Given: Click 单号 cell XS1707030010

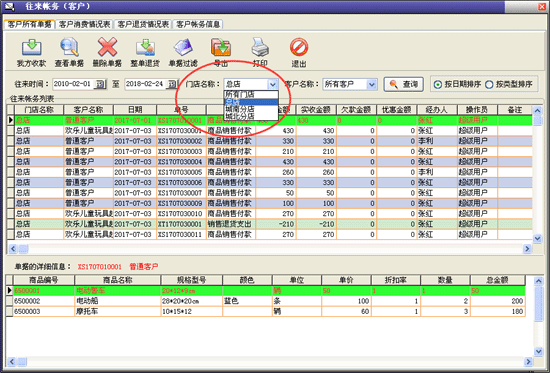Looking at the screenshot, I should point(181,214).
